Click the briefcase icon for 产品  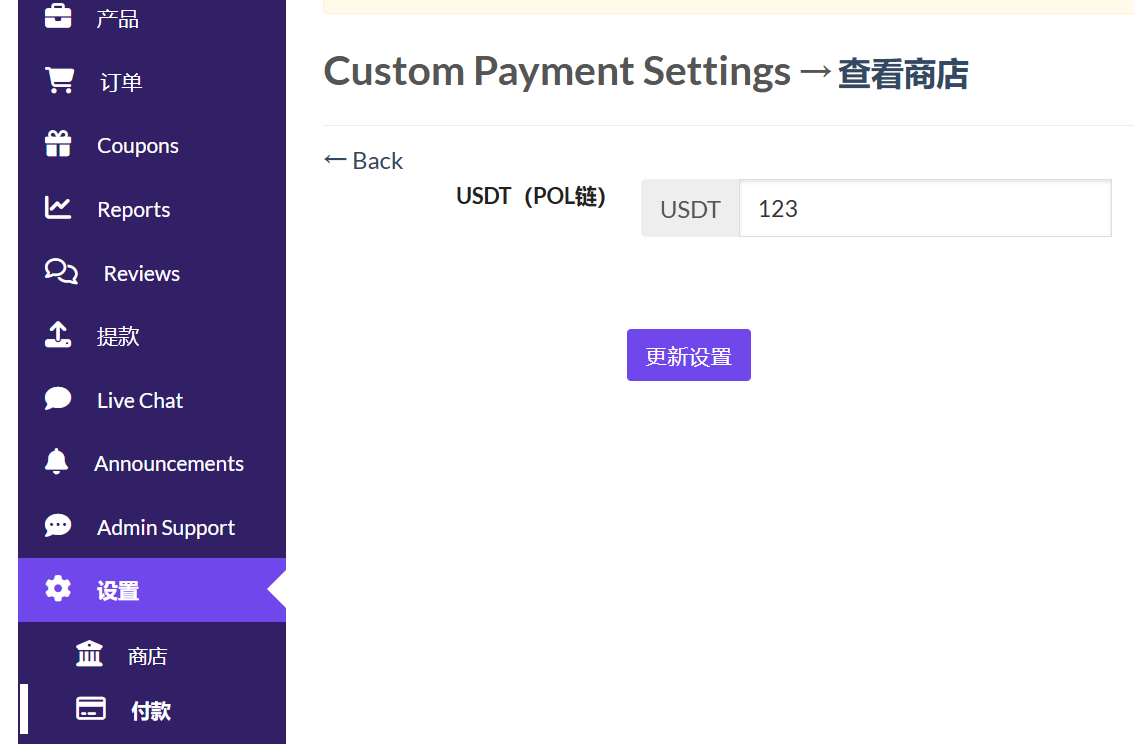coord(58,17)
